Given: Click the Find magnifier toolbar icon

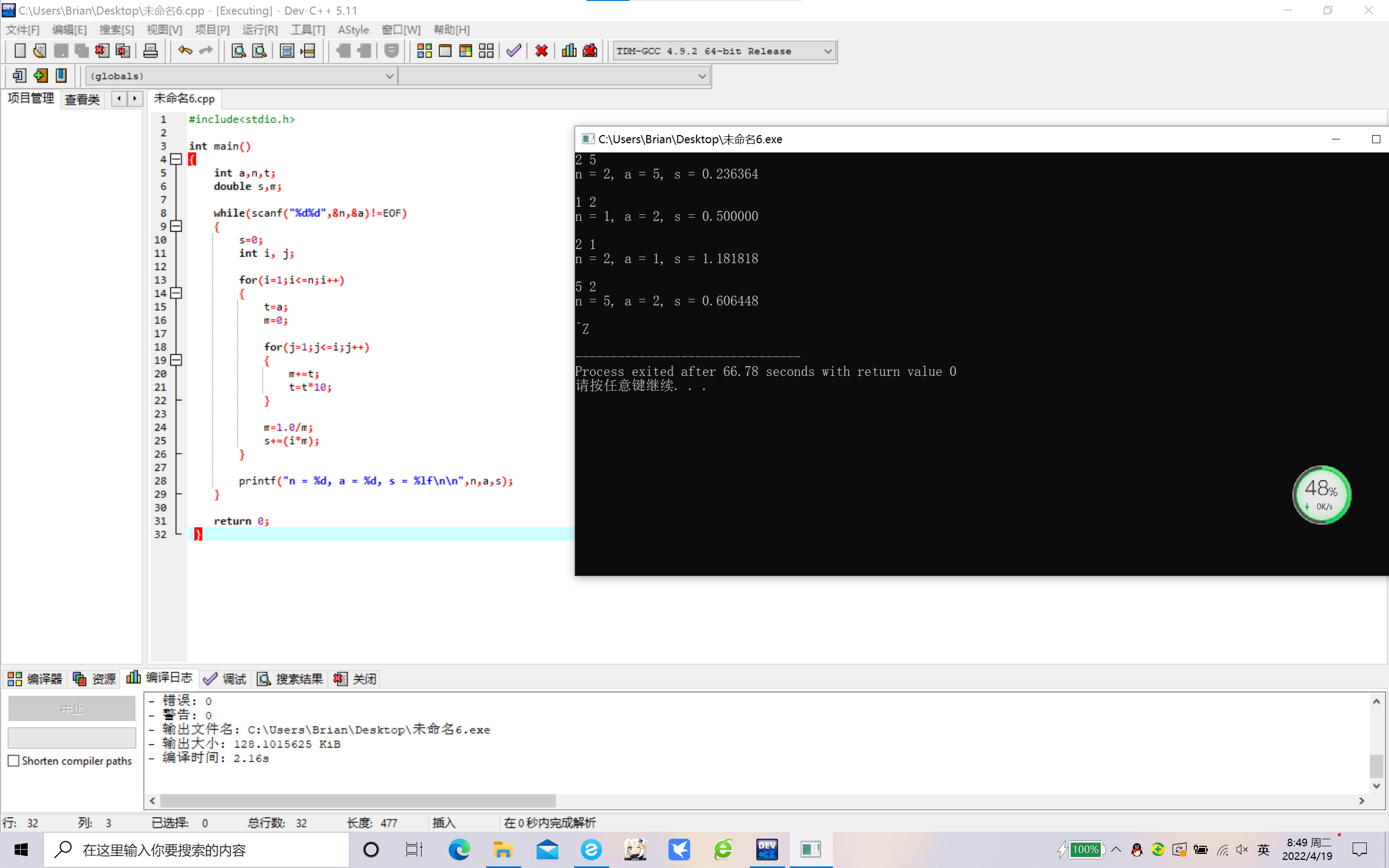Looking at the screenshot, I should pyautogui.click(x=238, y=51).
